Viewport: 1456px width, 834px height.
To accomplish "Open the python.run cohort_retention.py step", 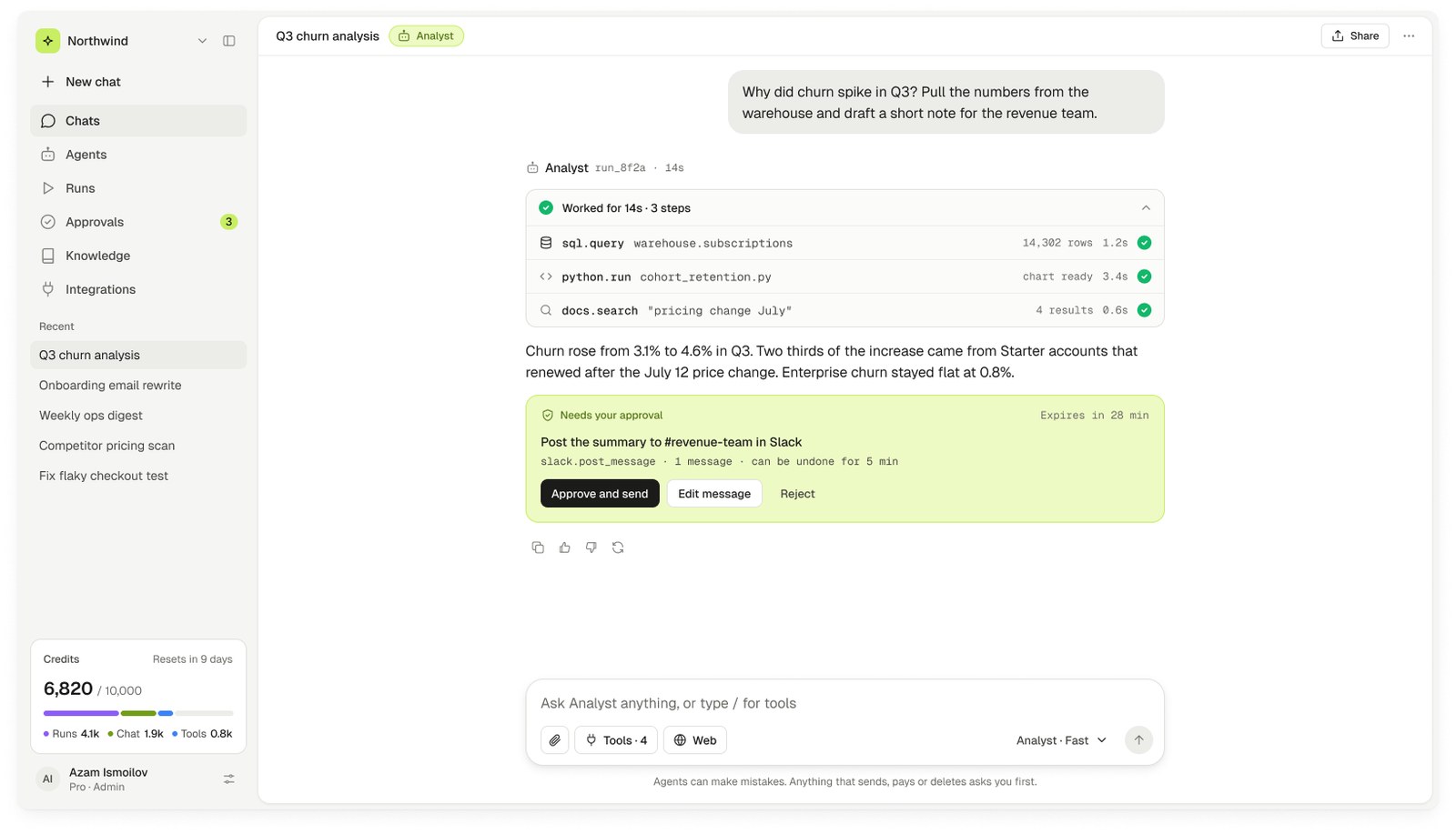I will (x=844, y=276).
